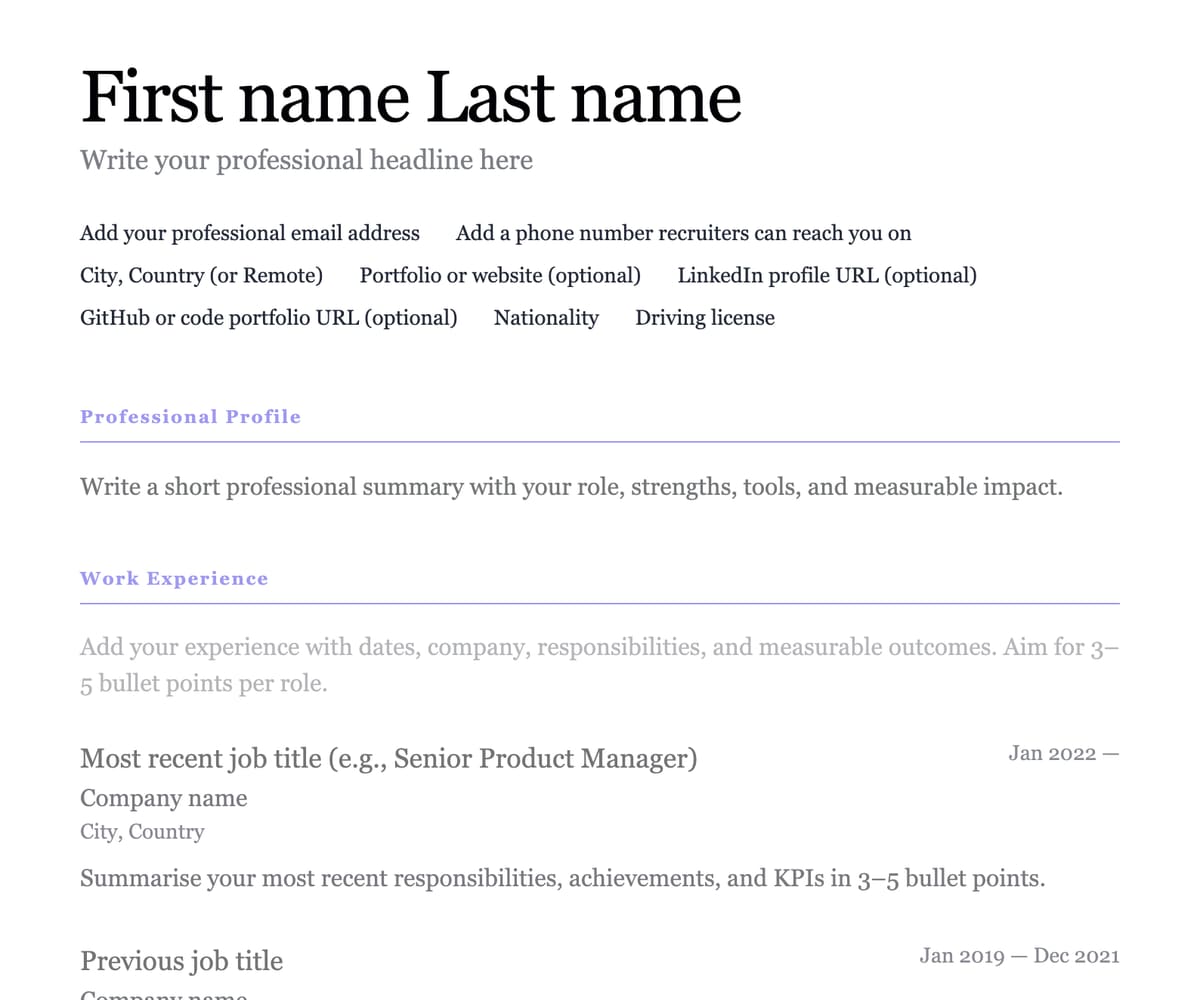
Task: Edit the professional headline placeholder
Action: (306, 160)
